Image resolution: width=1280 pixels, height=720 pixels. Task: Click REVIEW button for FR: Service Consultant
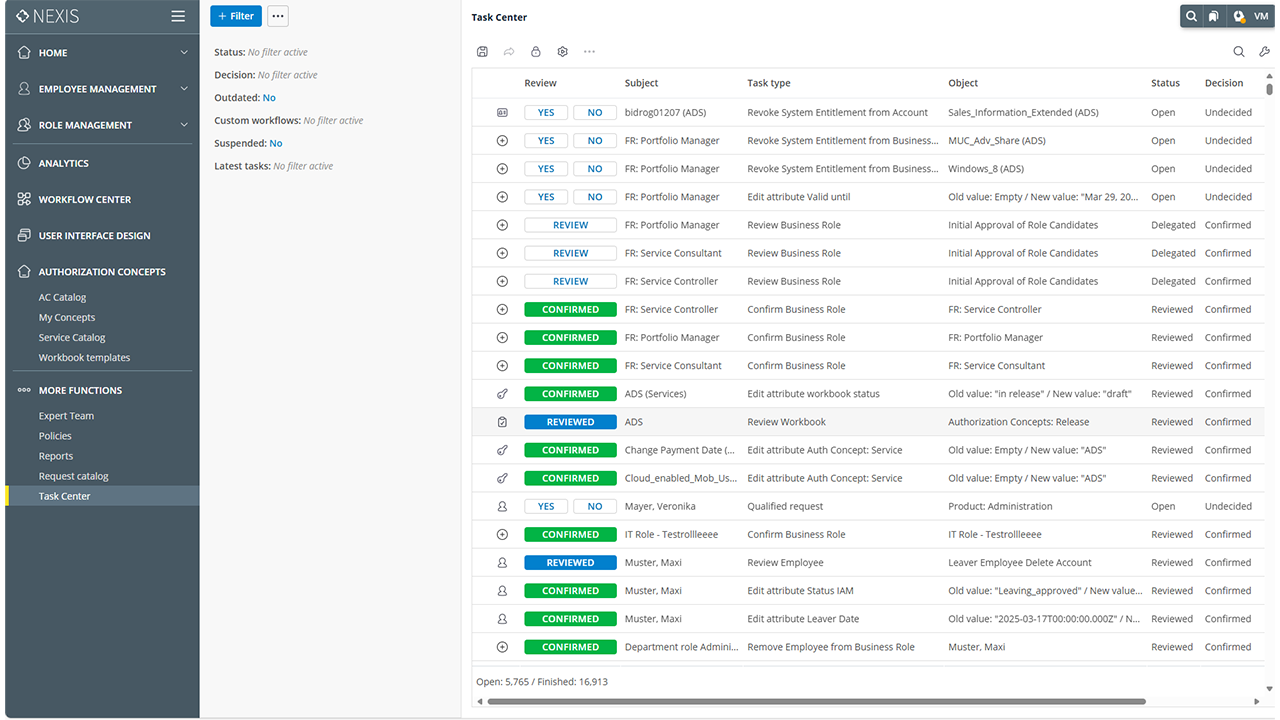coord(570,254)
